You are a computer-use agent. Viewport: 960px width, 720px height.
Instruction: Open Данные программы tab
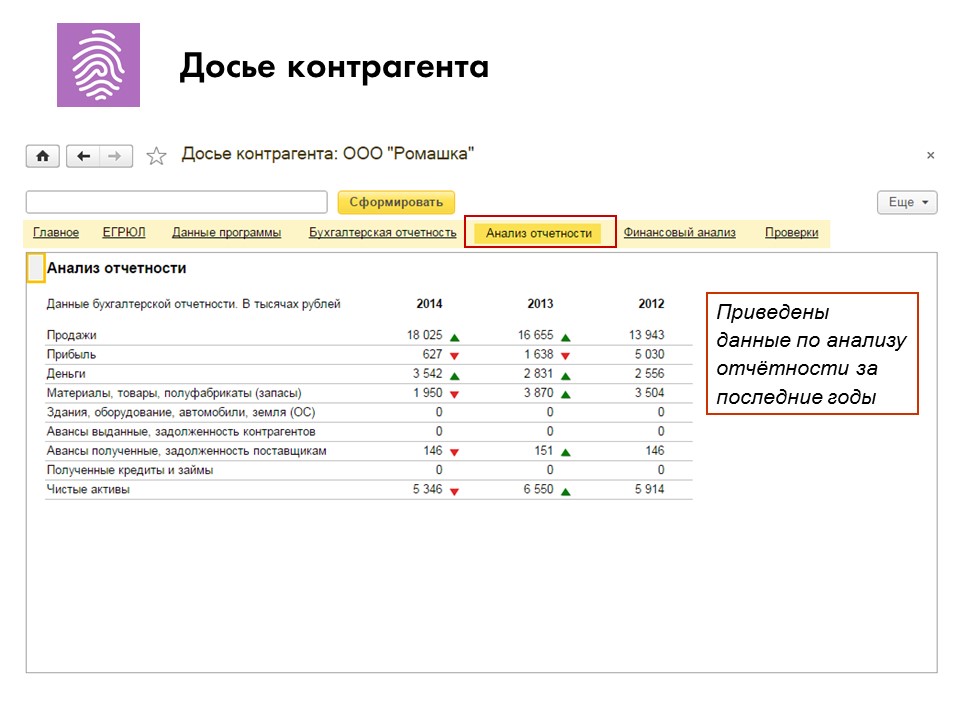[227, 233]
